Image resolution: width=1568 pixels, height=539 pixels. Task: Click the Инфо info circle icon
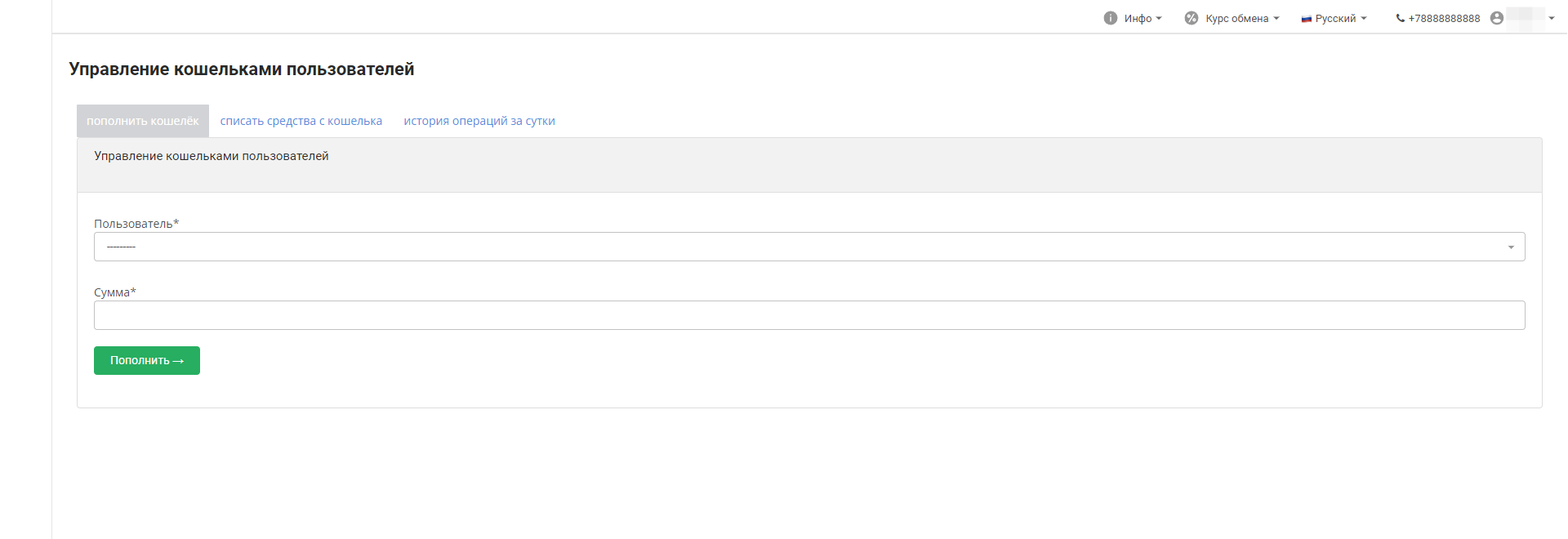coord(1110,18)
